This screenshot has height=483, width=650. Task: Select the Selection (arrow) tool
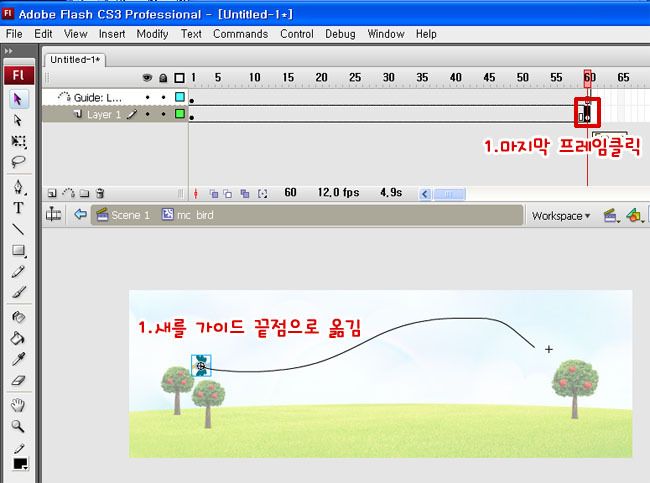pyautogui.click(x=18, y=99)
